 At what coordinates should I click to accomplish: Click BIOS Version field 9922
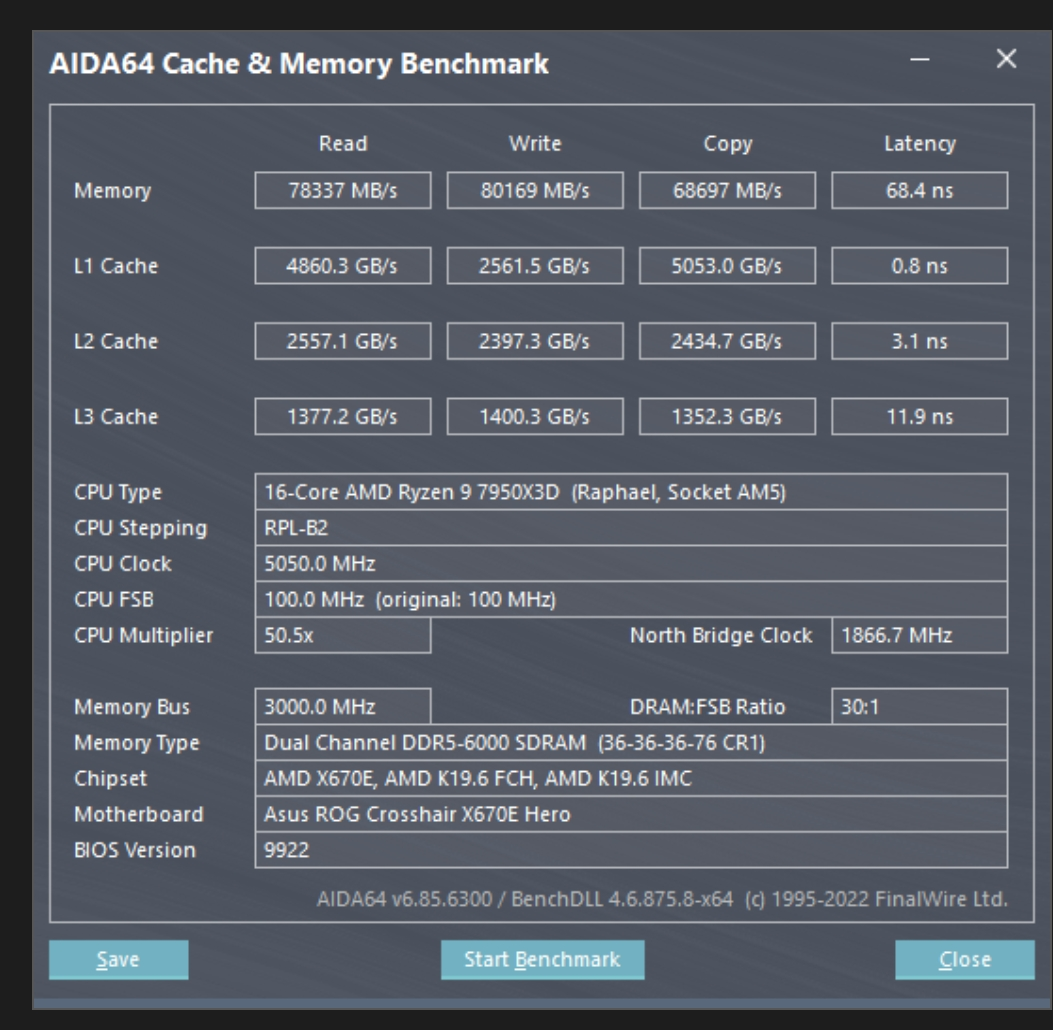tap(631, 850)
